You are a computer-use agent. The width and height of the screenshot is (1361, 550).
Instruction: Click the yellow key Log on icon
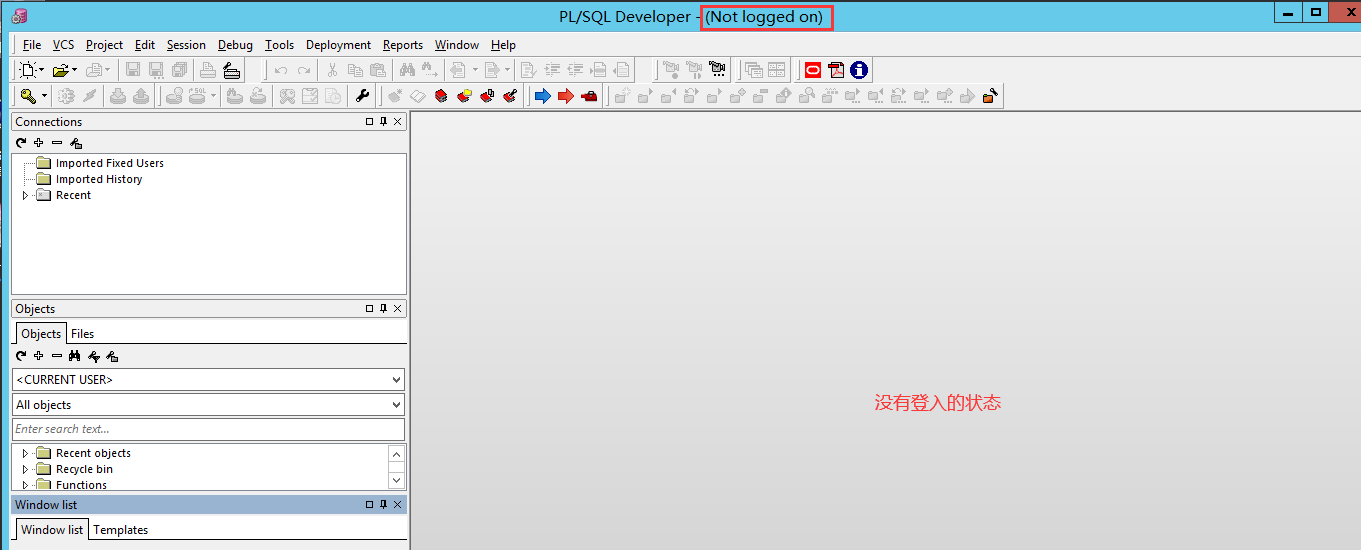[x=28, y=96]
